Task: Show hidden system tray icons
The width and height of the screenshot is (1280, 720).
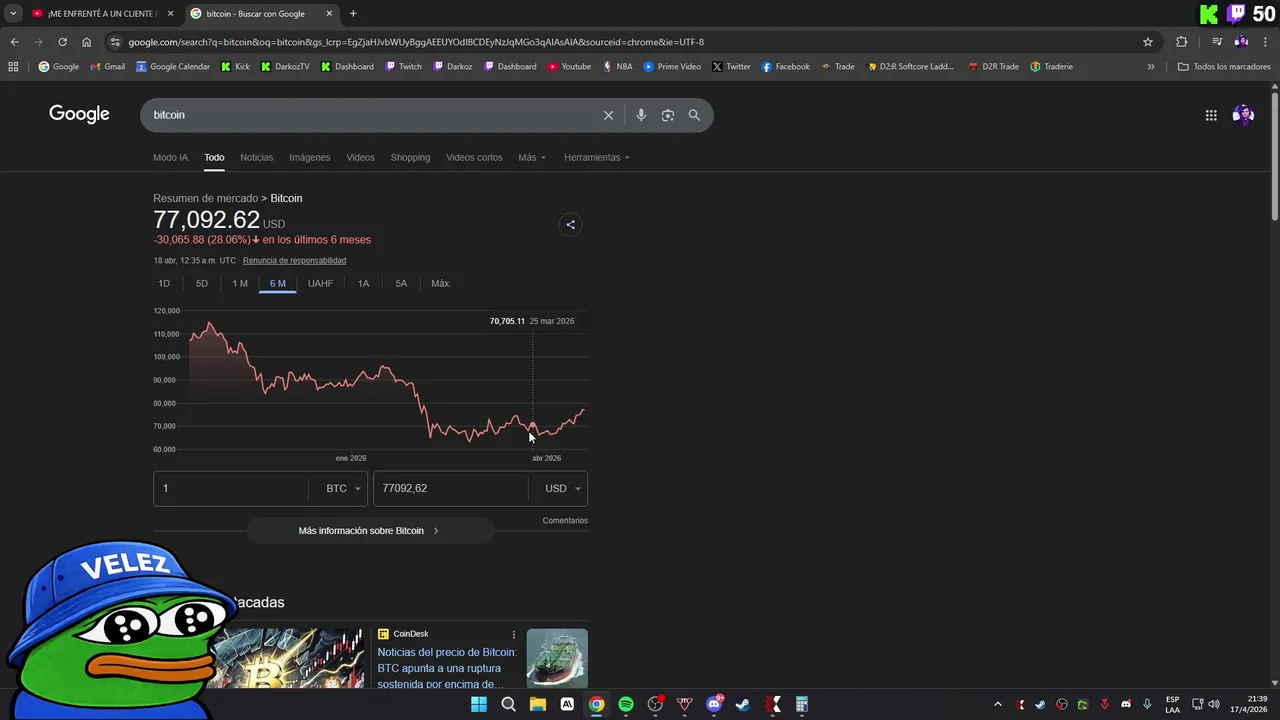Action: click(x=997, y=704)
